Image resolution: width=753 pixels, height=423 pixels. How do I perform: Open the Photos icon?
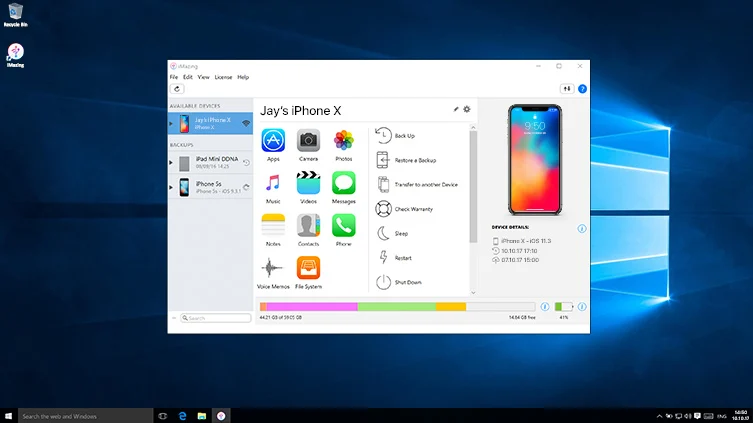[343, 140]
